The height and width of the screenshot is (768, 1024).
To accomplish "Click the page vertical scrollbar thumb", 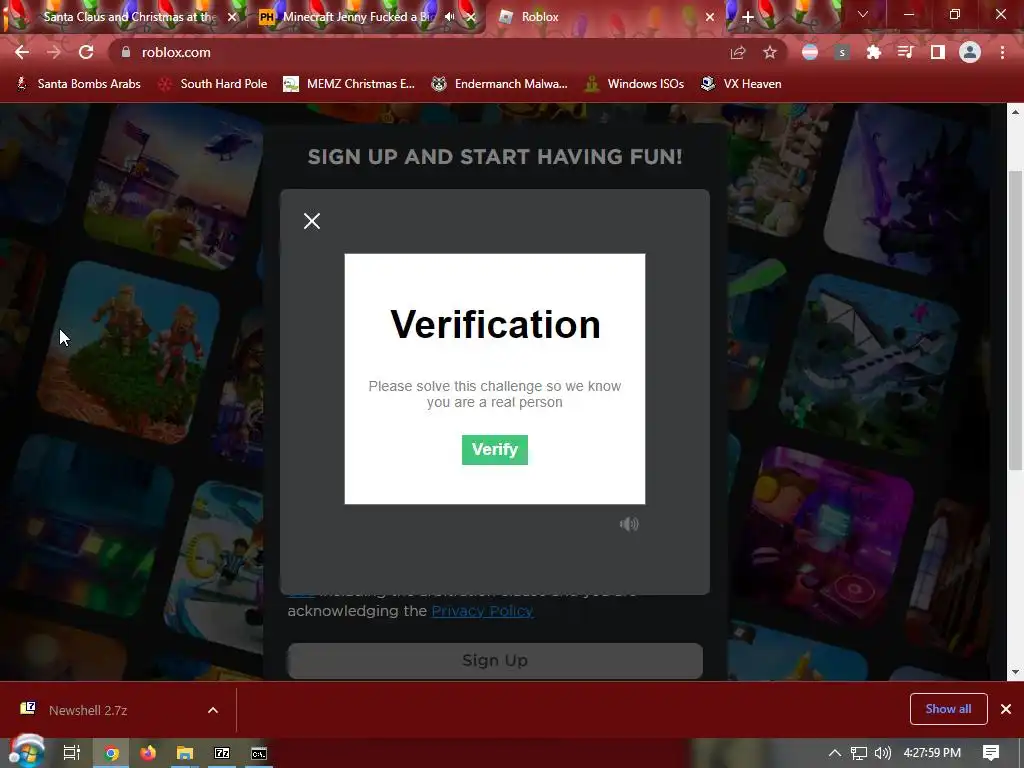I will coord(1015,320).
